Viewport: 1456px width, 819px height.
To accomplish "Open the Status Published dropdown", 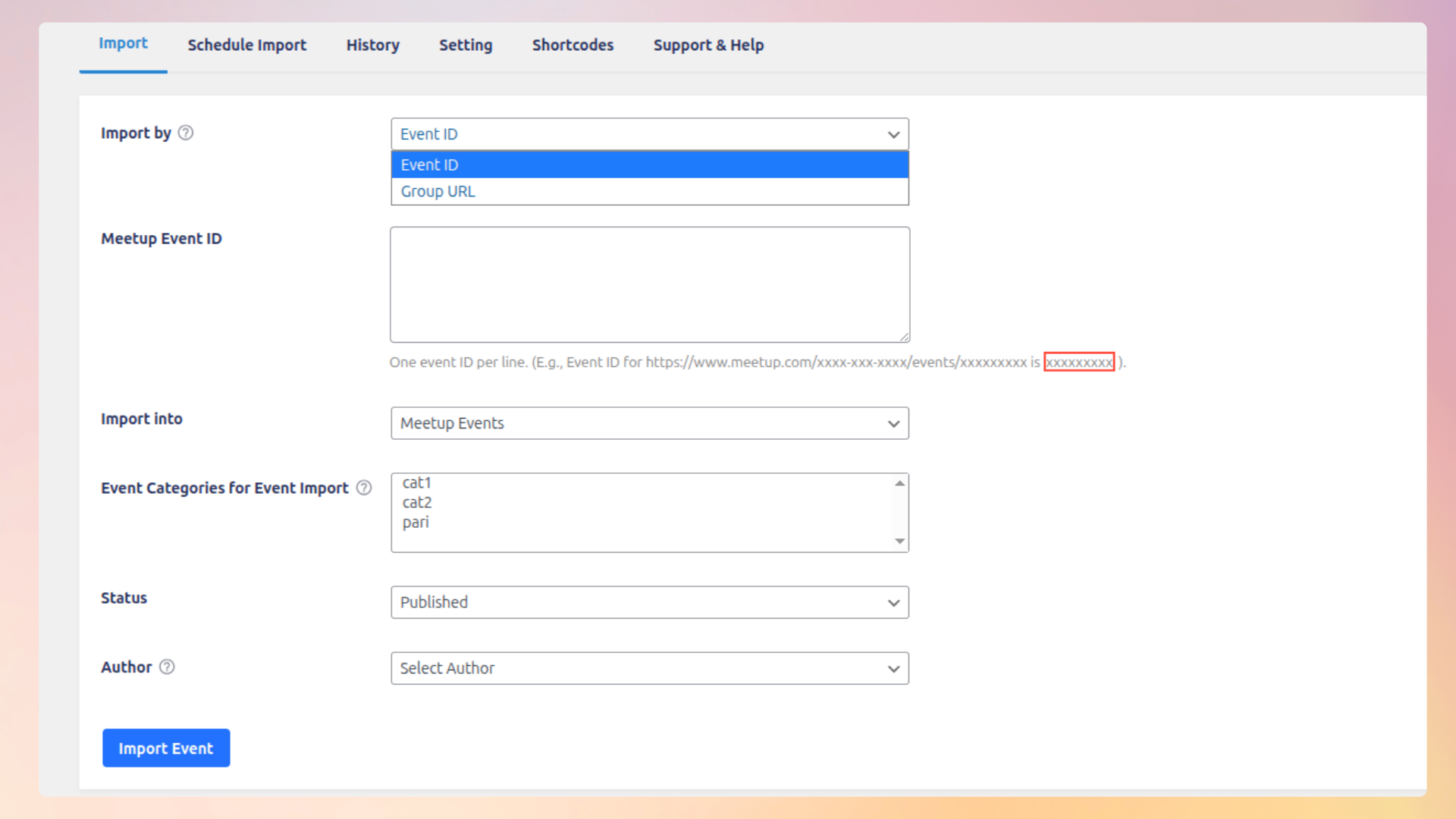I will point(649,602).
